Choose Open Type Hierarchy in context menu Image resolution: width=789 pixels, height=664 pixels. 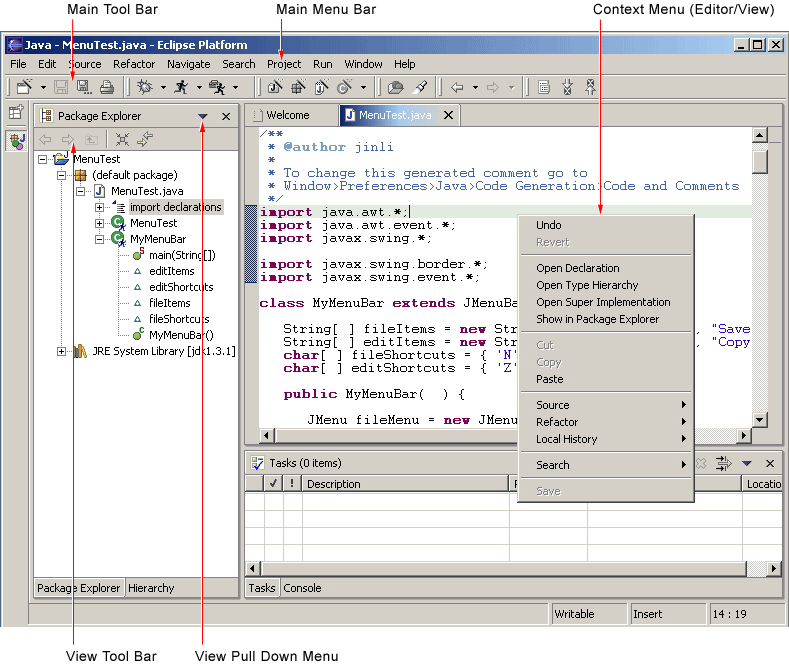(x=606, y=285)
